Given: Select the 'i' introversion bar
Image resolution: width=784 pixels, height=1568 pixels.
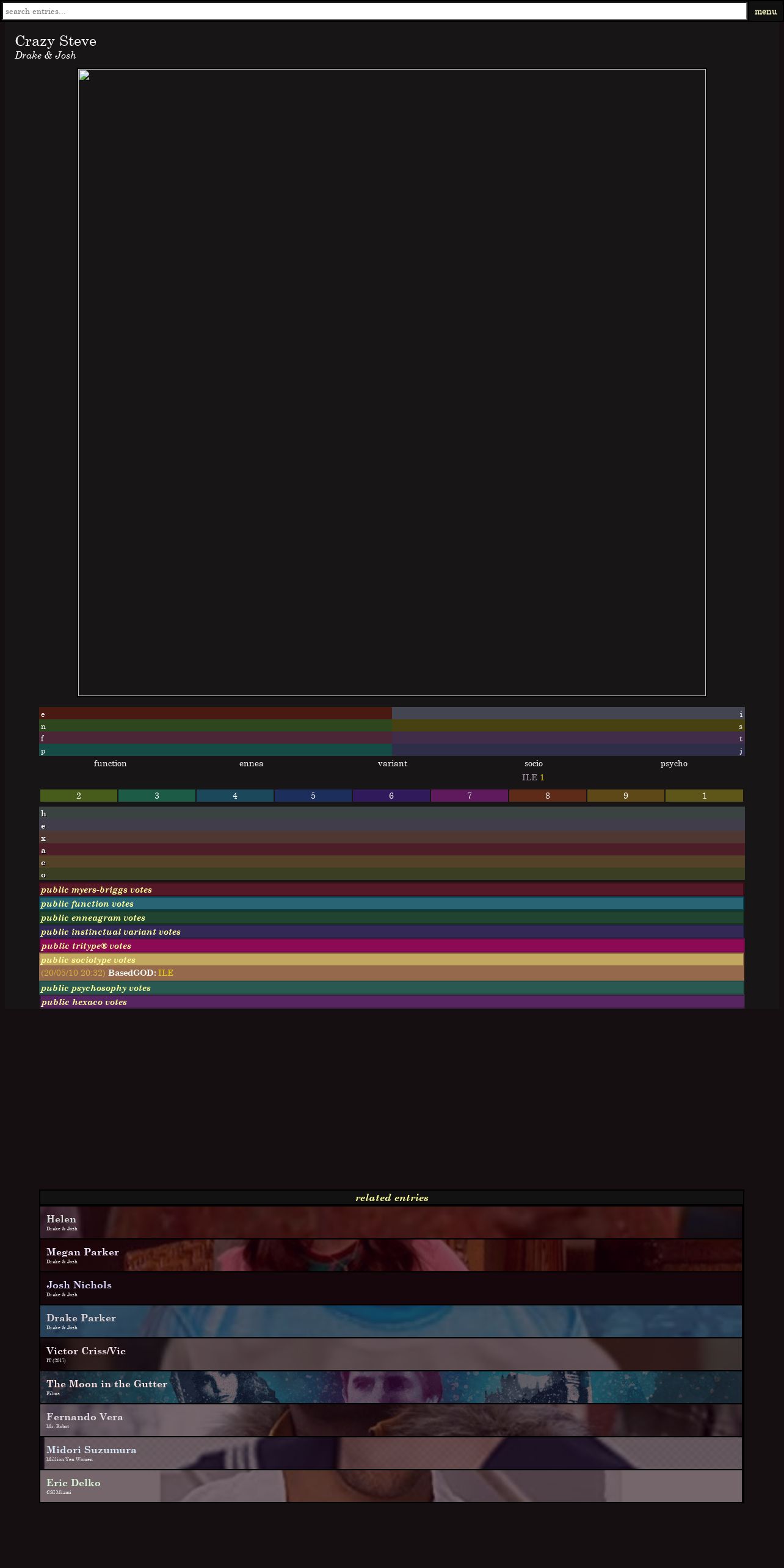Looking at the screenshot, I should pos(568,714).
